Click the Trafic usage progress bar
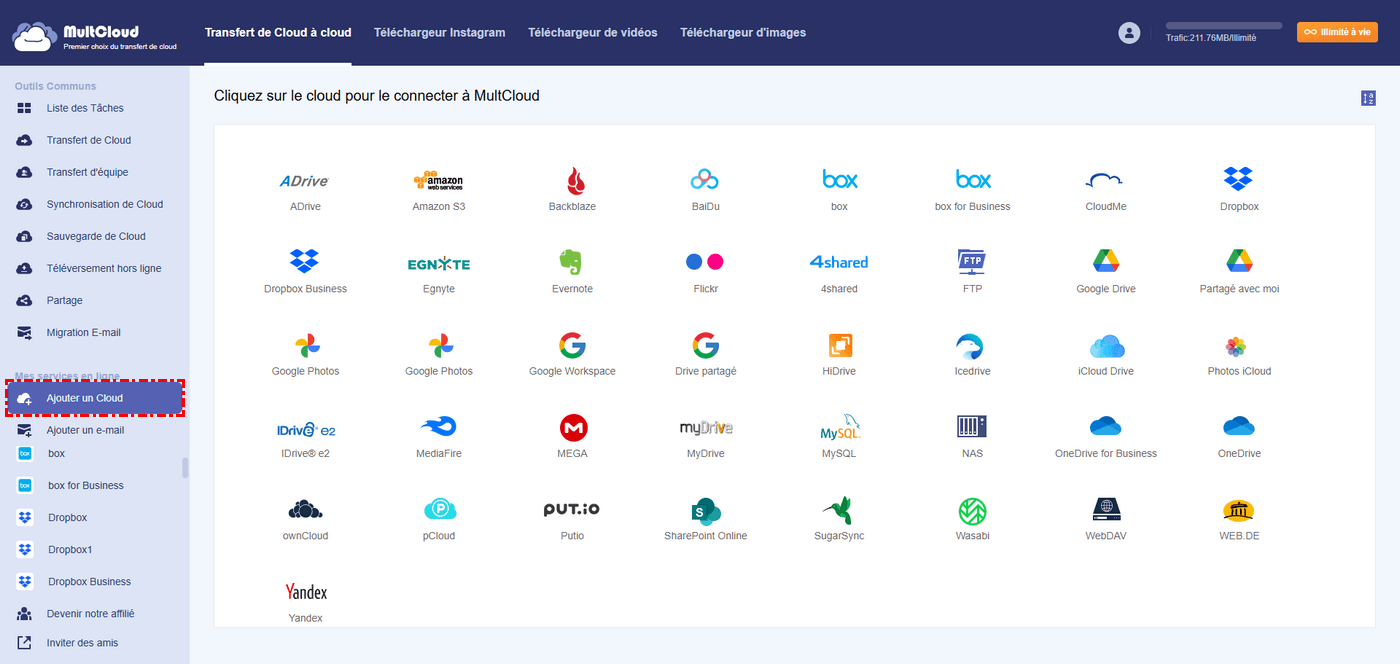Image resolution: width=1400 pixels, height=664 pixels. (1224, 25)
